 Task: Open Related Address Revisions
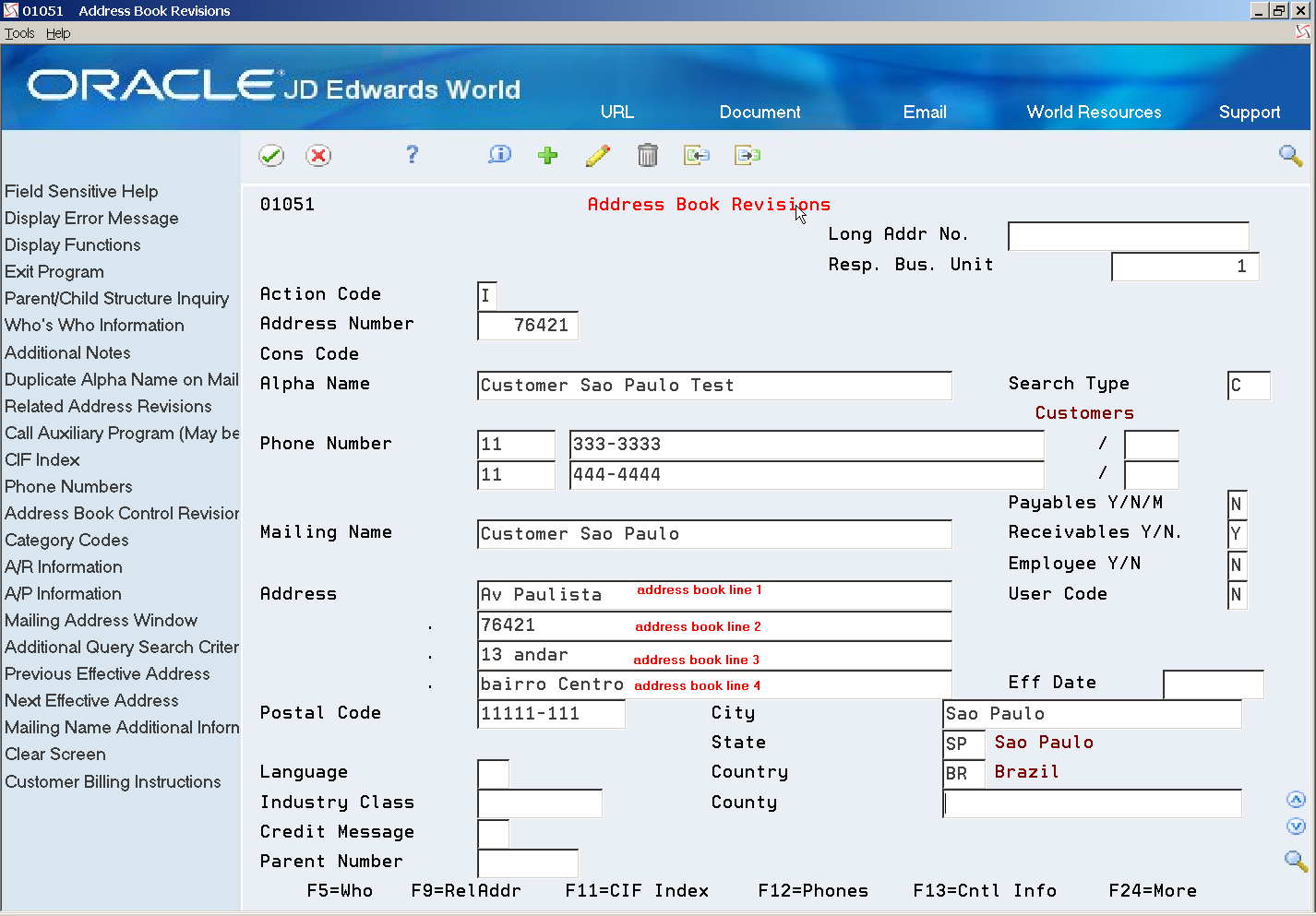[x=108, y=406]
